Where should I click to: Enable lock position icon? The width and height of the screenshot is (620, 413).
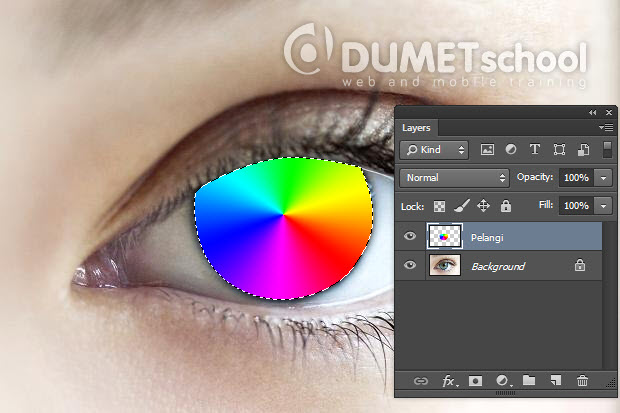483,206
